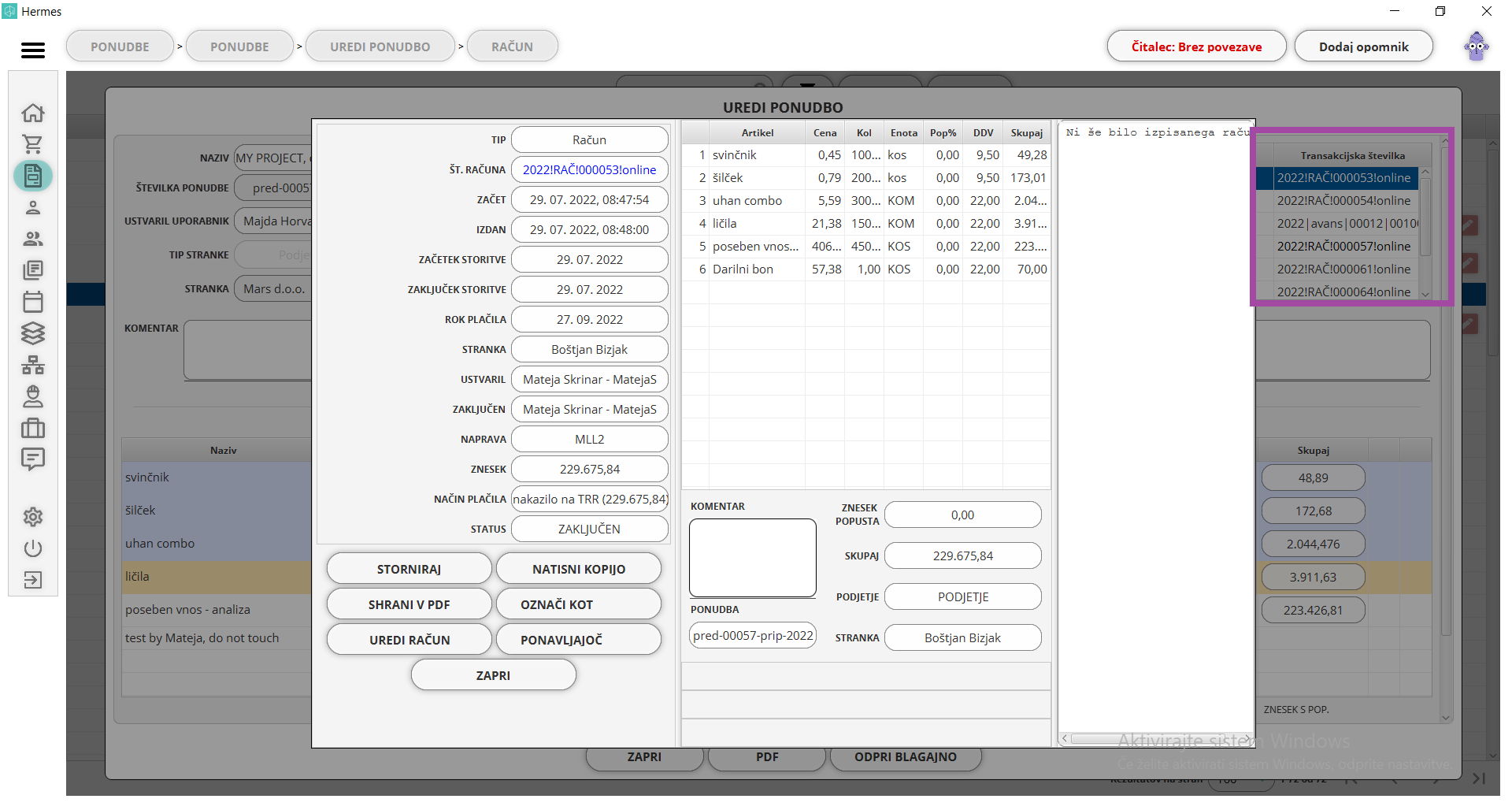
Task: Open the settings gear sidebar icon
Action: tap(33, 517)
